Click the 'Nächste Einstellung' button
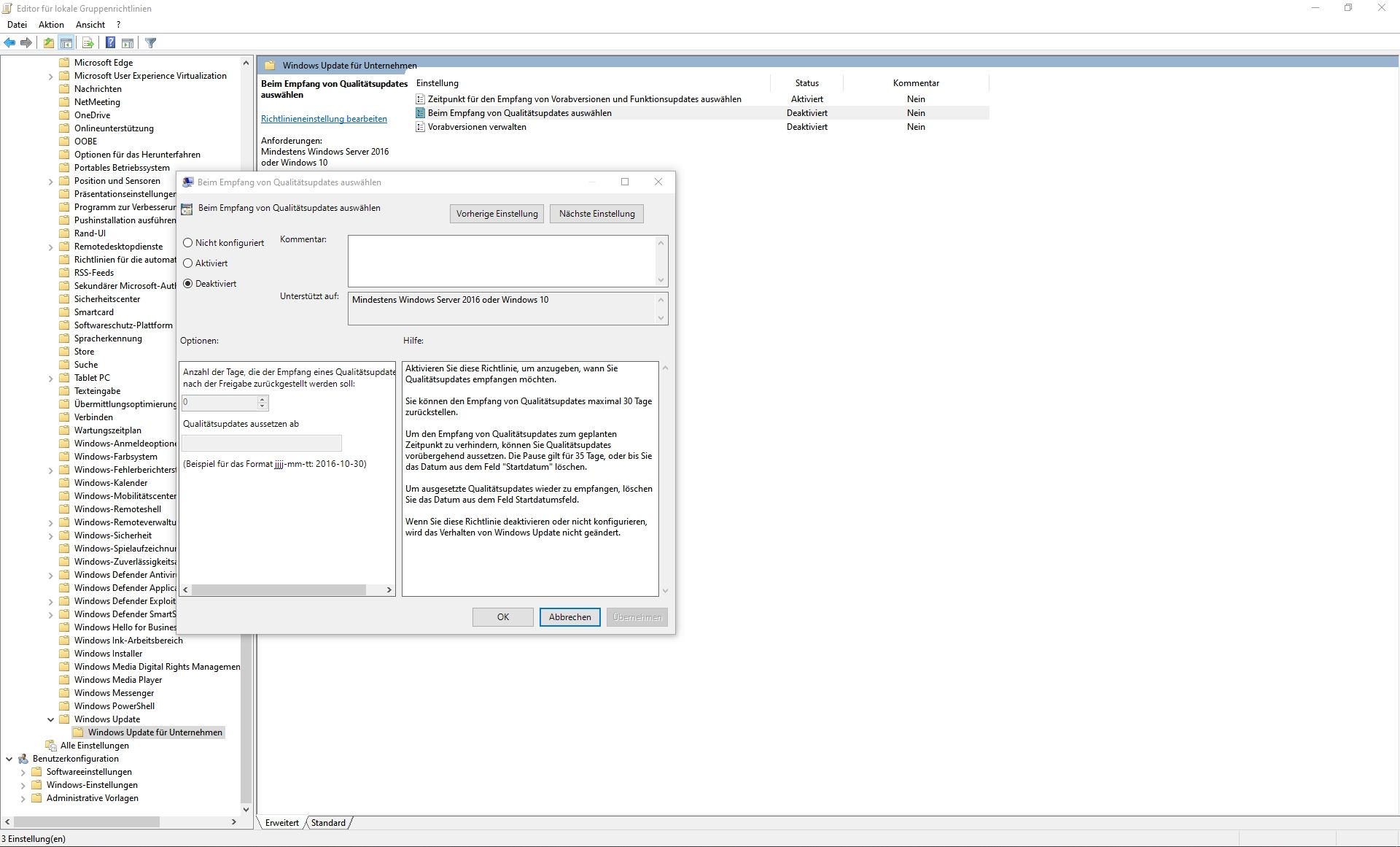The height and width of the screenshot is (847, 1400). (x=597, y=214)
